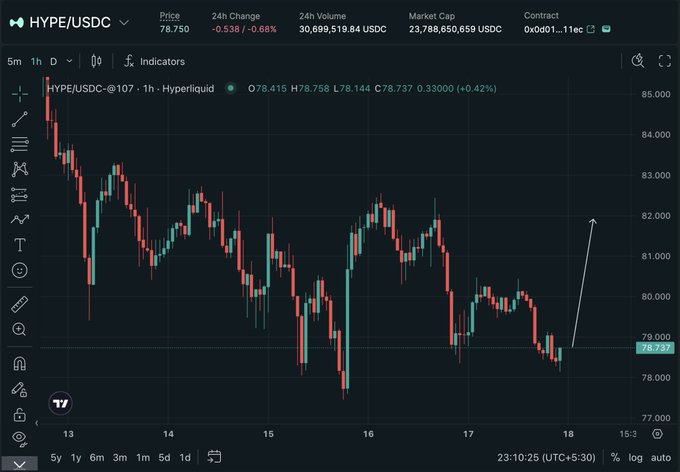The width and height of the screenshot is (680, 472).
Task: Select the brush path drawing tool
Action: [20, 220]
